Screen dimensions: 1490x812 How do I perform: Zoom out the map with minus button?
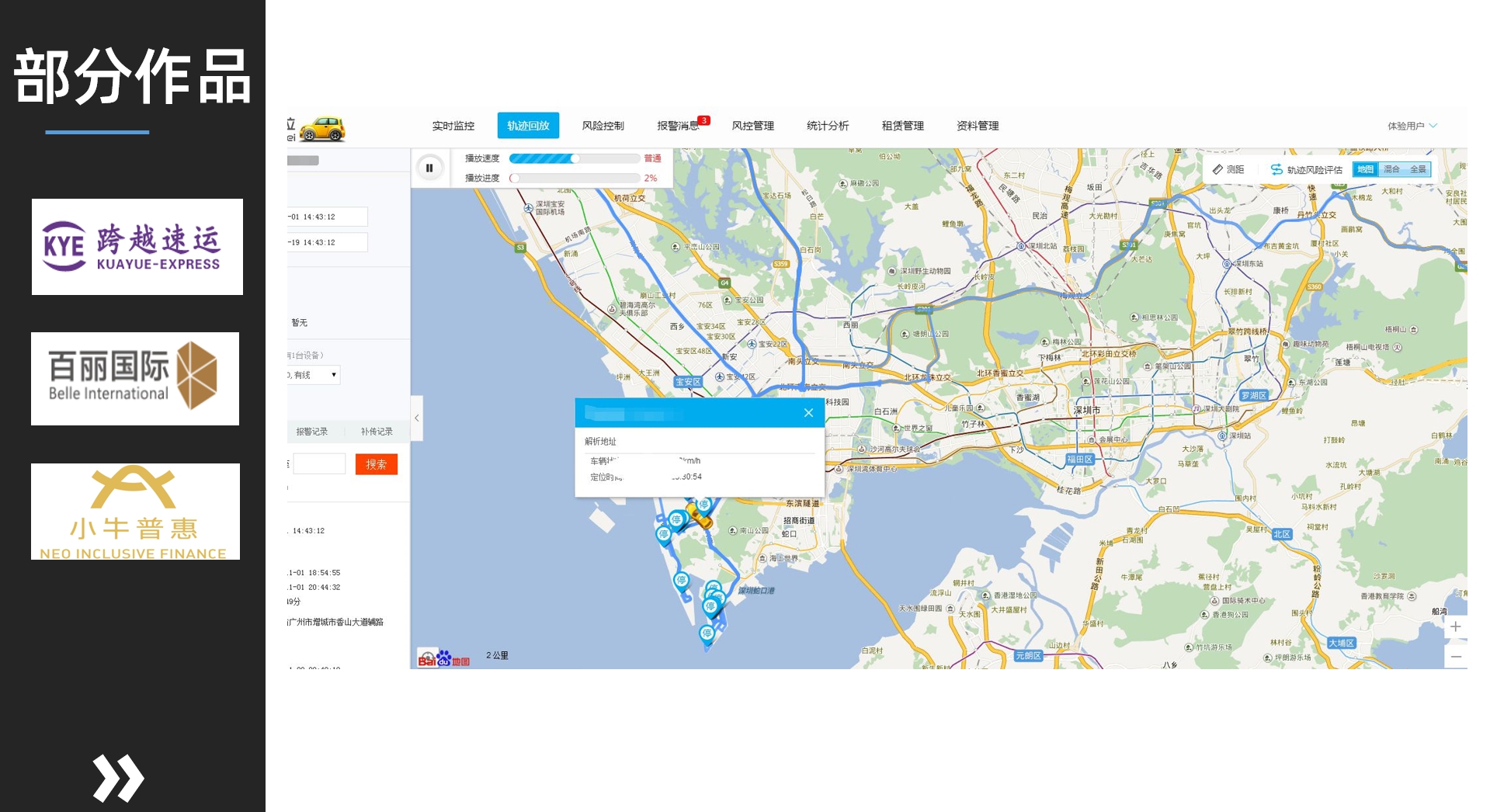(1456, 657)
